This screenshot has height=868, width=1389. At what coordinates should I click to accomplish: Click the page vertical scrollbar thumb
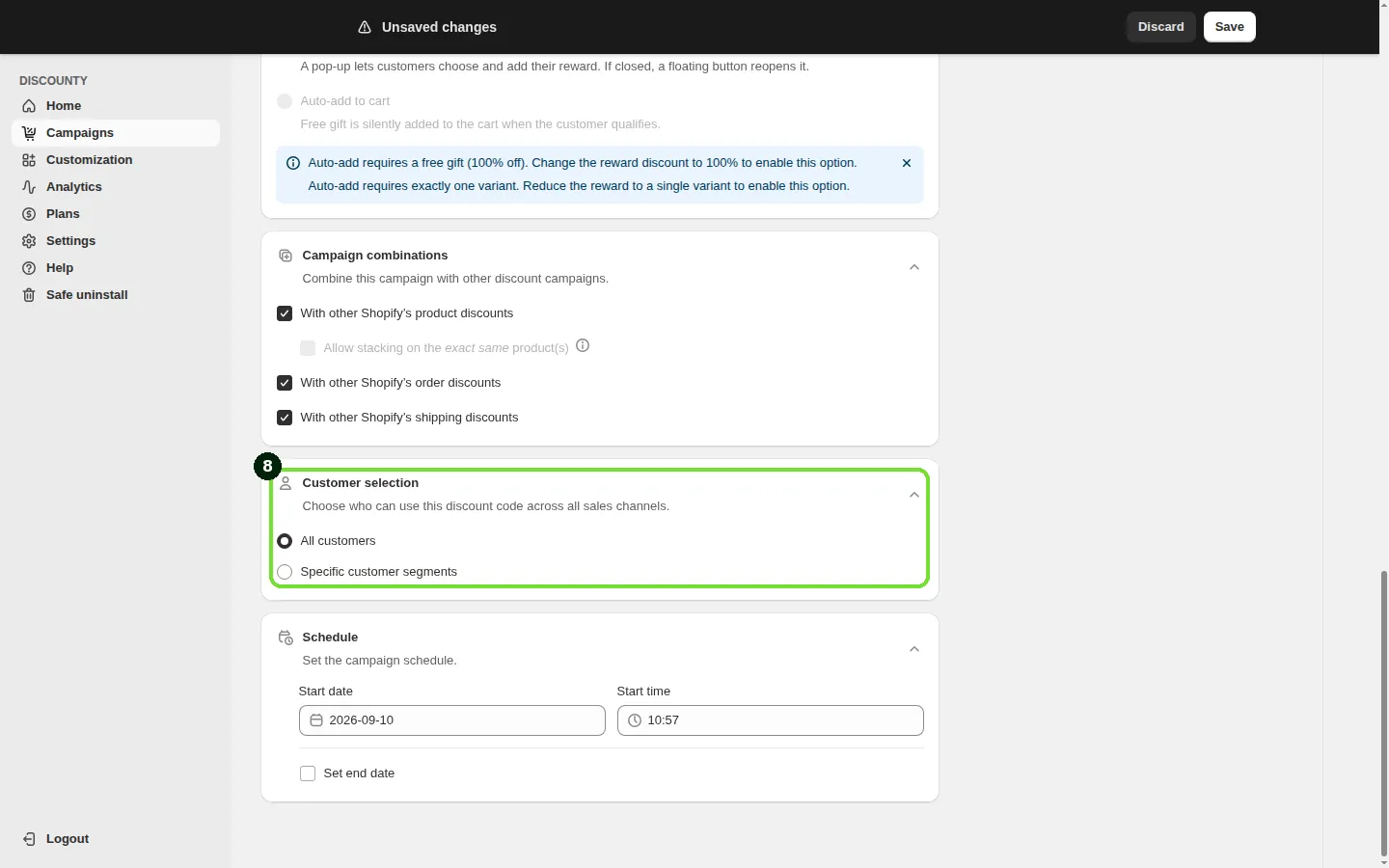click(1384, 712)
